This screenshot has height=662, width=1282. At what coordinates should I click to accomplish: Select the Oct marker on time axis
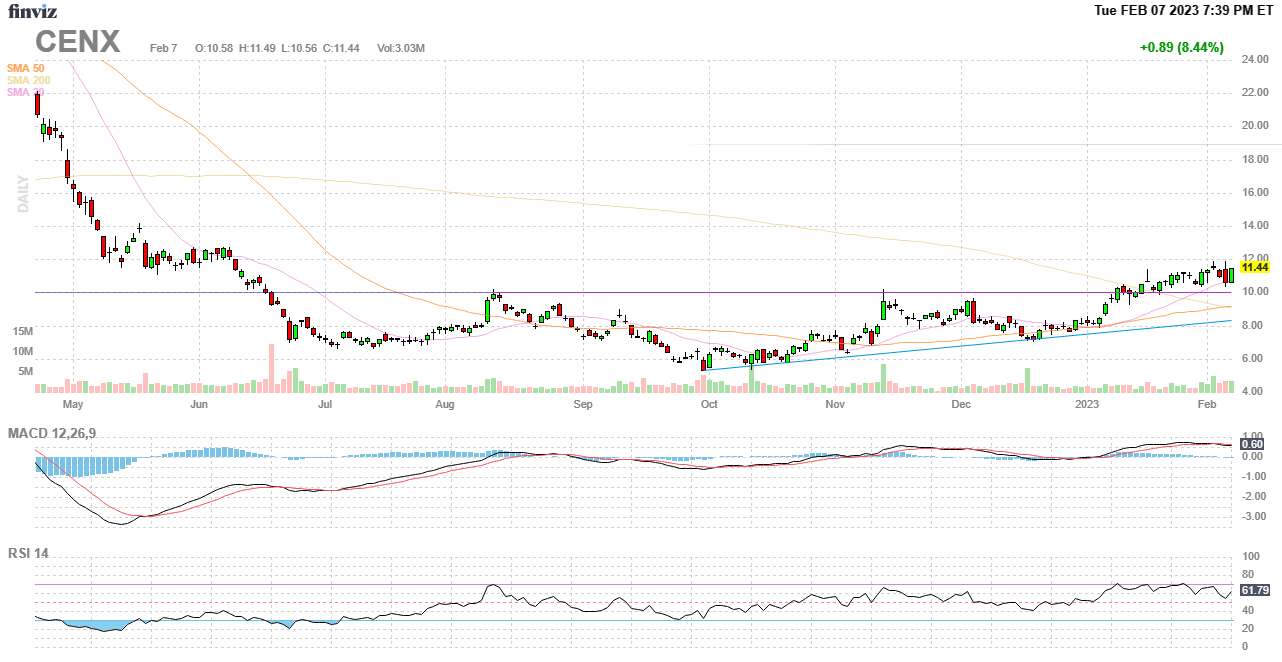coord(709,405)
